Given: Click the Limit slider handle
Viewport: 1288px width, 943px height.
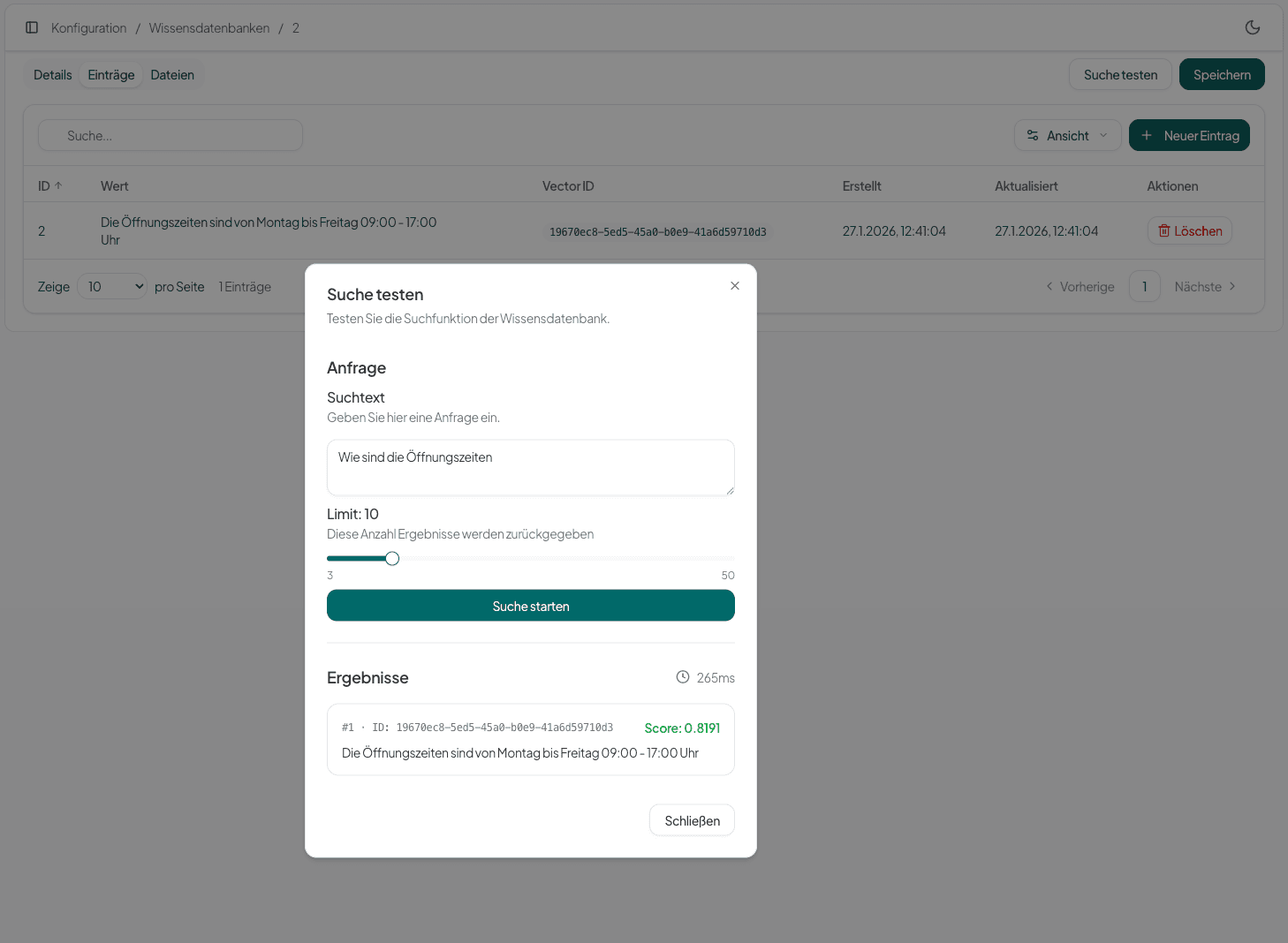Looking at the screenshot, I should pos(392,558).
